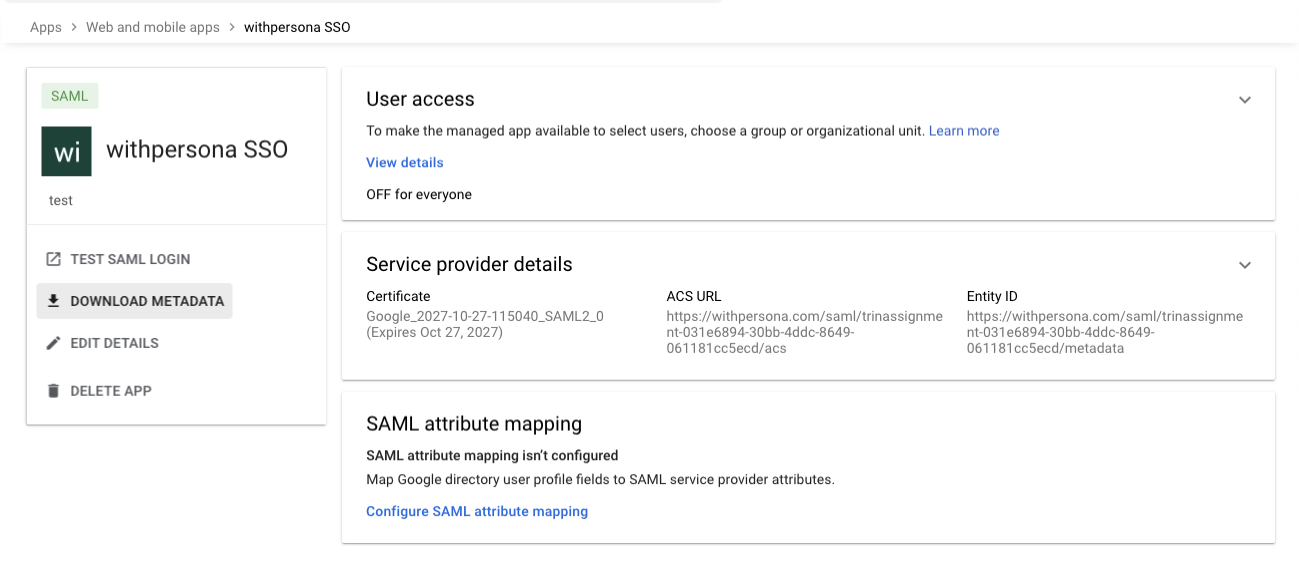This screenshot has width=1299, height=571.
Task: Click the DOWNLOAD METADATA button
Action: tap(135, 301)
